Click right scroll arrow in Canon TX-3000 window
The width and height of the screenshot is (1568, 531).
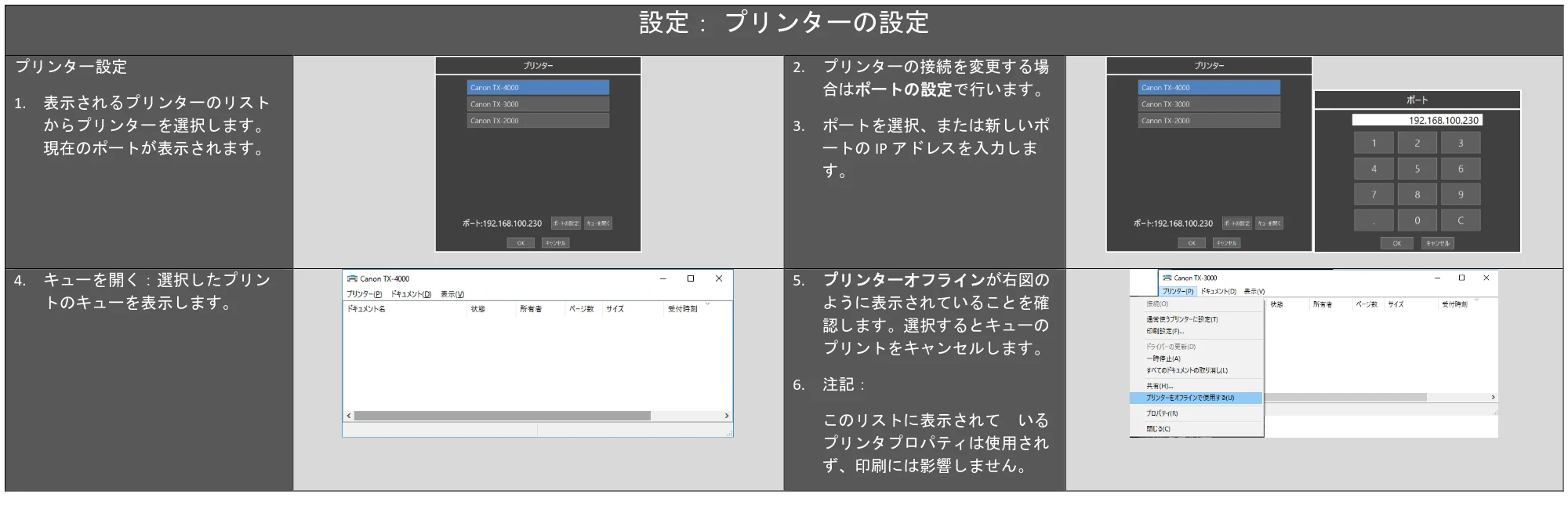(1493, 398)
